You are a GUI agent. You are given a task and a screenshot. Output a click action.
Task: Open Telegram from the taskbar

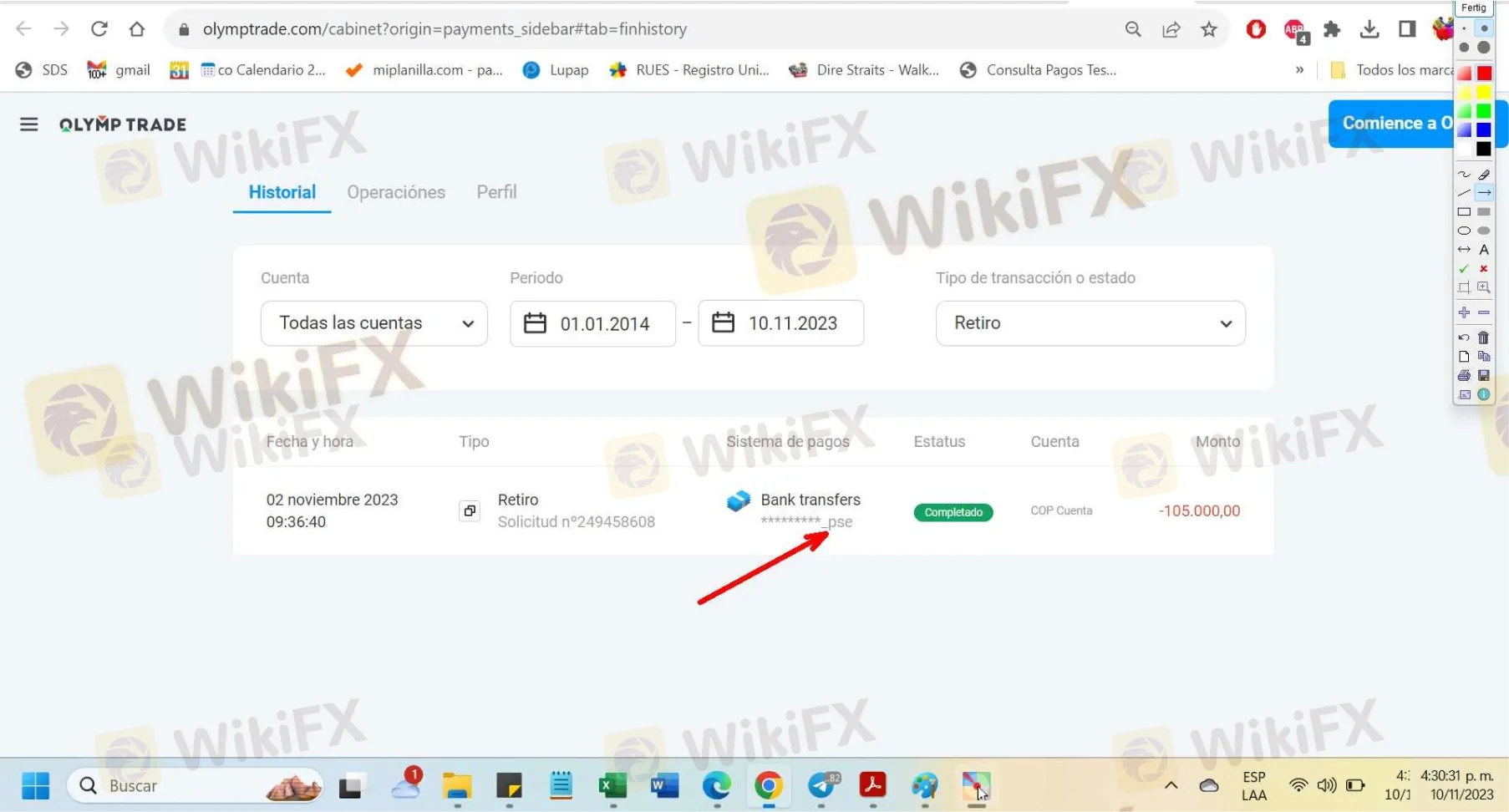click(822, 785)
